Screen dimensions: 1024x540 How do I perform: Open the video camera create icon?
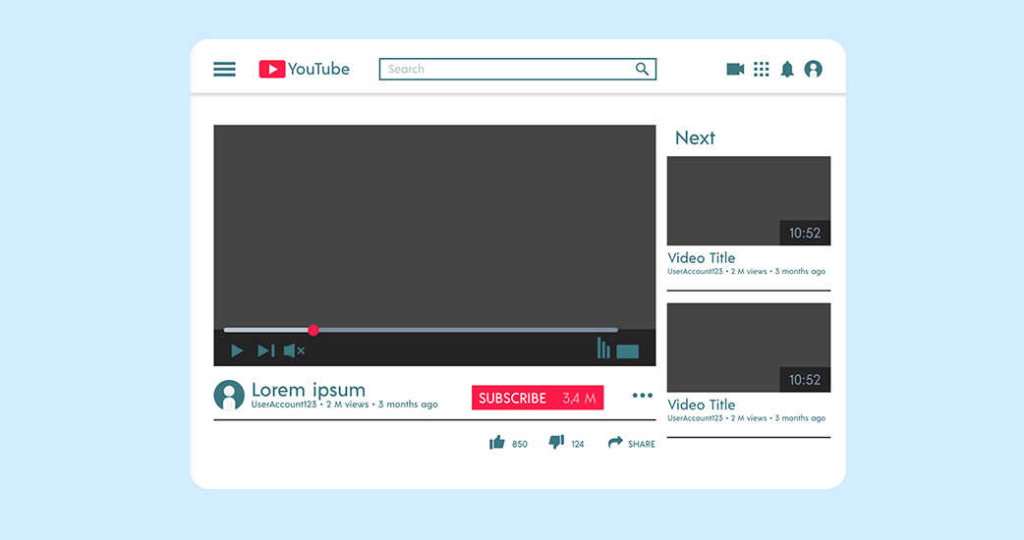(x=735, y=69)
